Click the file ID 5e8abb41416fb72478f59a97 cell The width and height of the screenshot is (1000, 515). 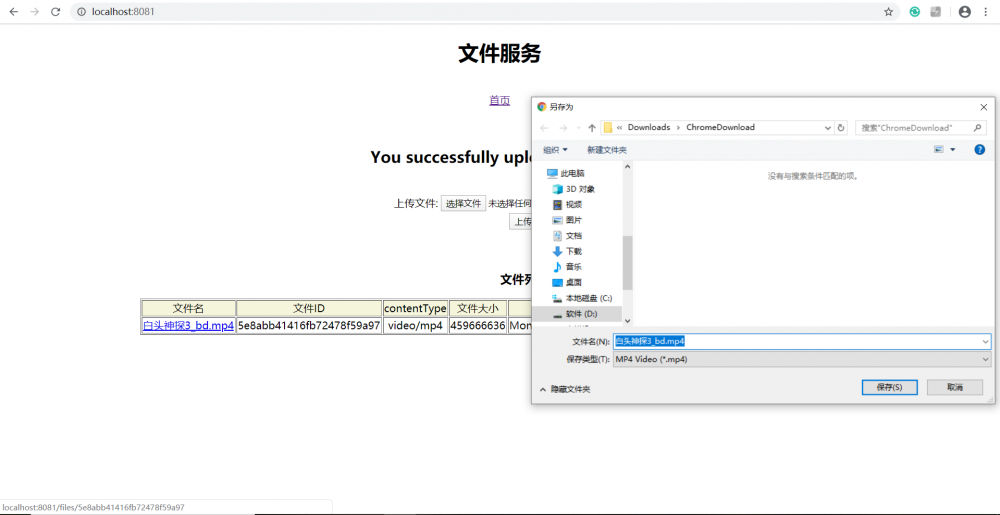pyautogui.click(x=309, y=326)
